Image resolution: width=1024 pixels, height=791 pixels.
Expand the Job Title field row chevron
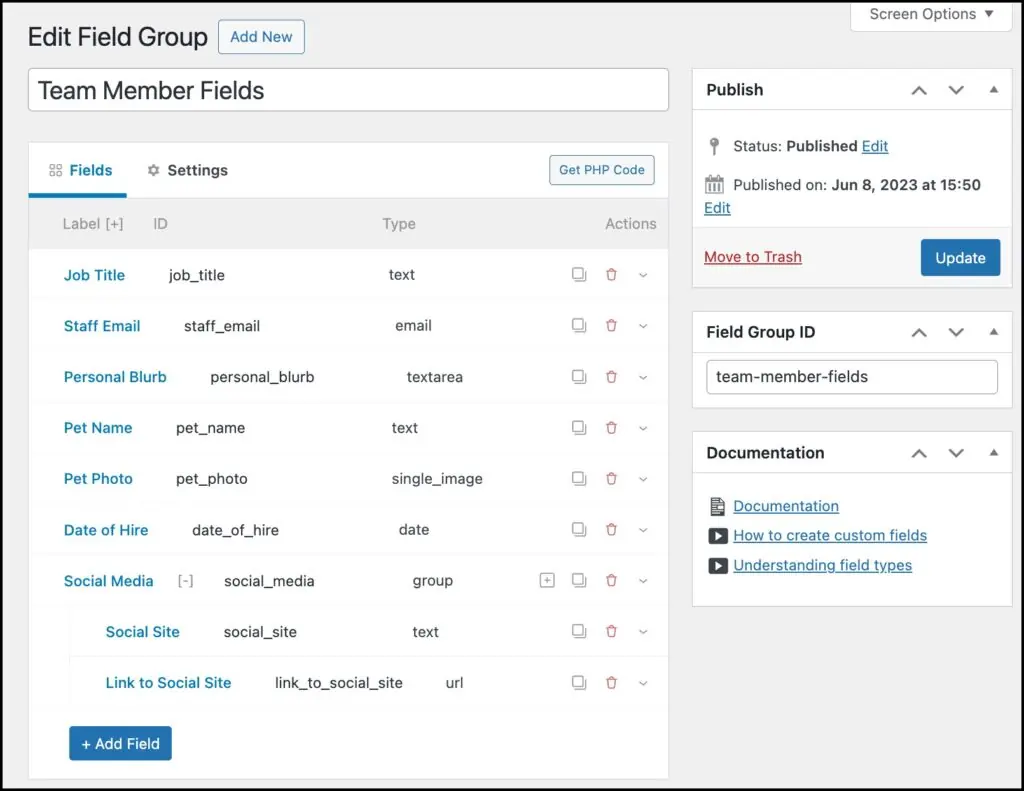pyautogui.click(x=643, y=275)
